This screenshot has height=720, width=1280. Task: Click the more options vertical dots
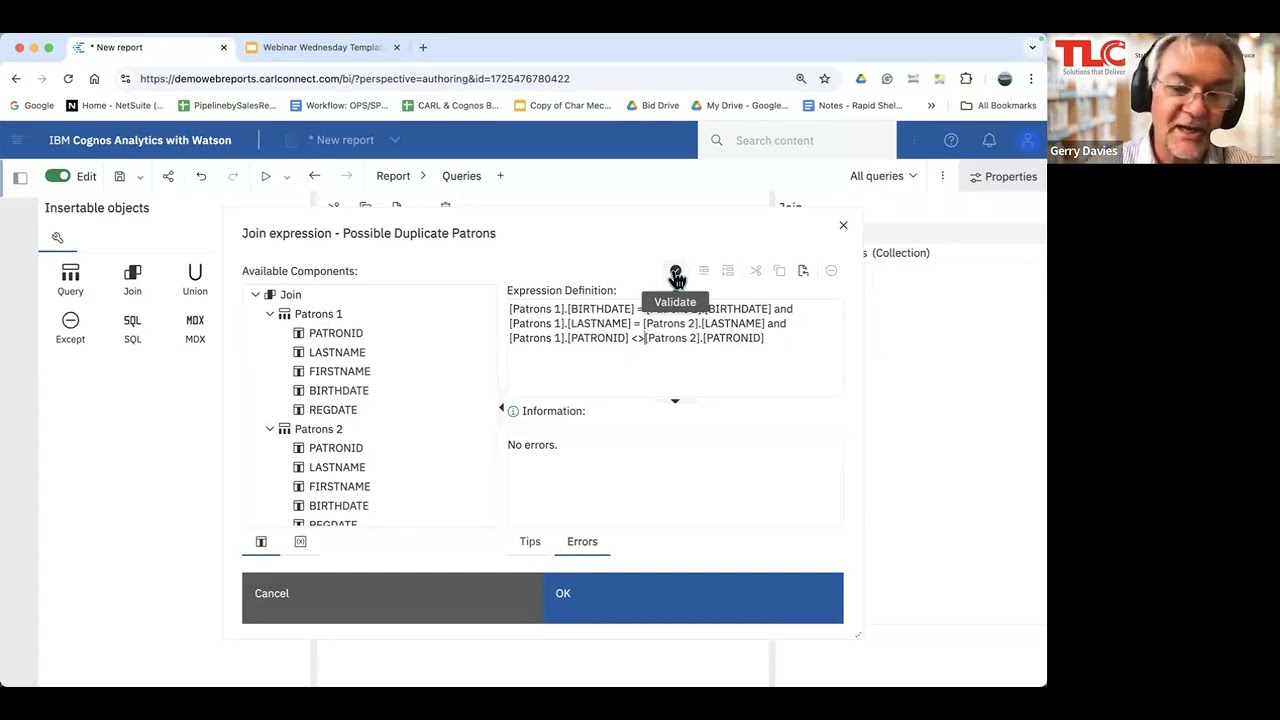(942, 176)
